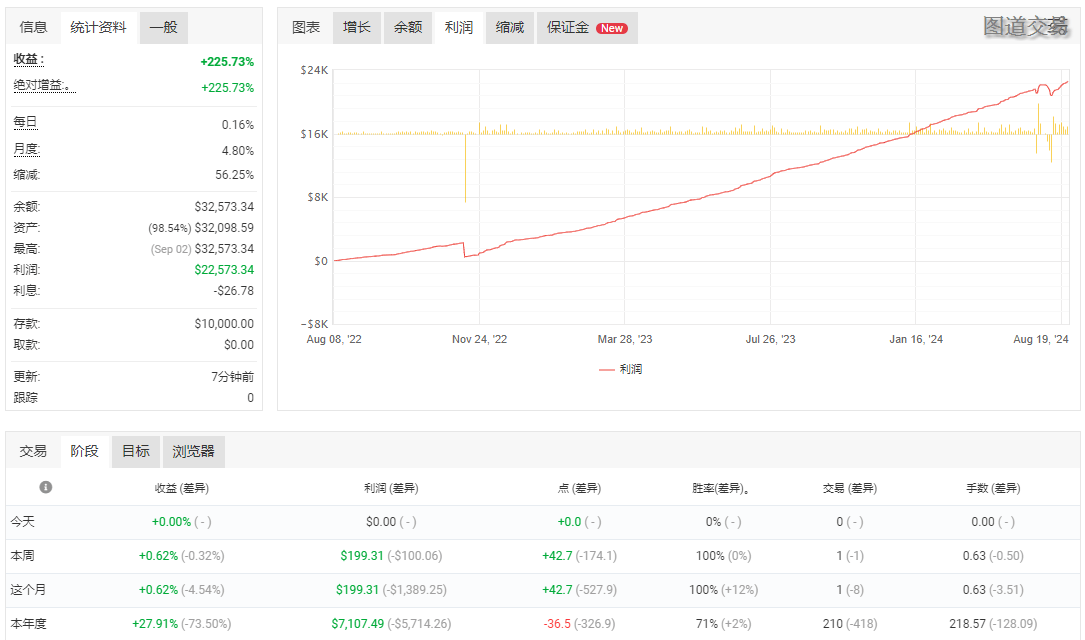Viewport: 1085px width, 640px height.
Task: Select the 统计资料 tab
Action: (x=98, y=28)
